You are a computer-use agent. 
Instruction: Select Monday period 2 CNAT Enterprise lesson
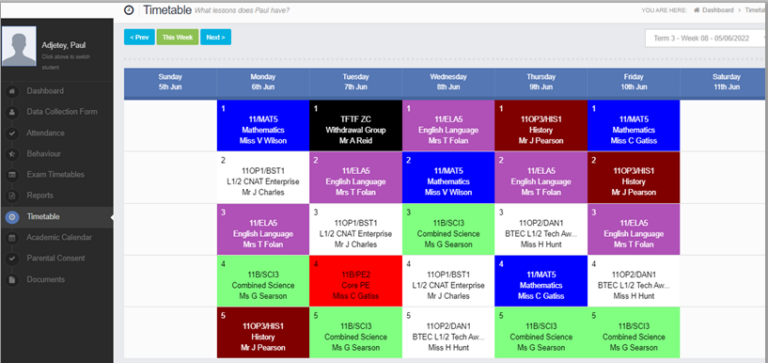pos(263,177)
